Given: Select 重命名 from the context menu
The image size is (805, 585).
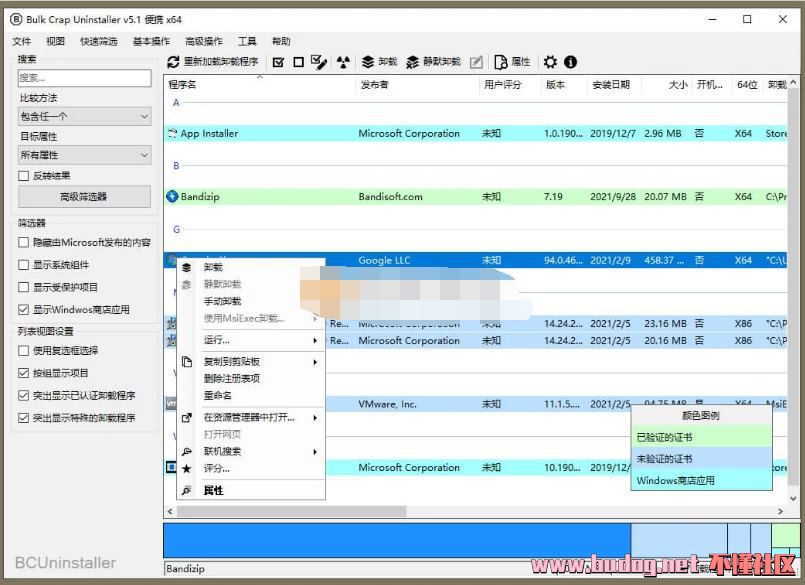Looking at the screenshot, I should coord(217,396).
